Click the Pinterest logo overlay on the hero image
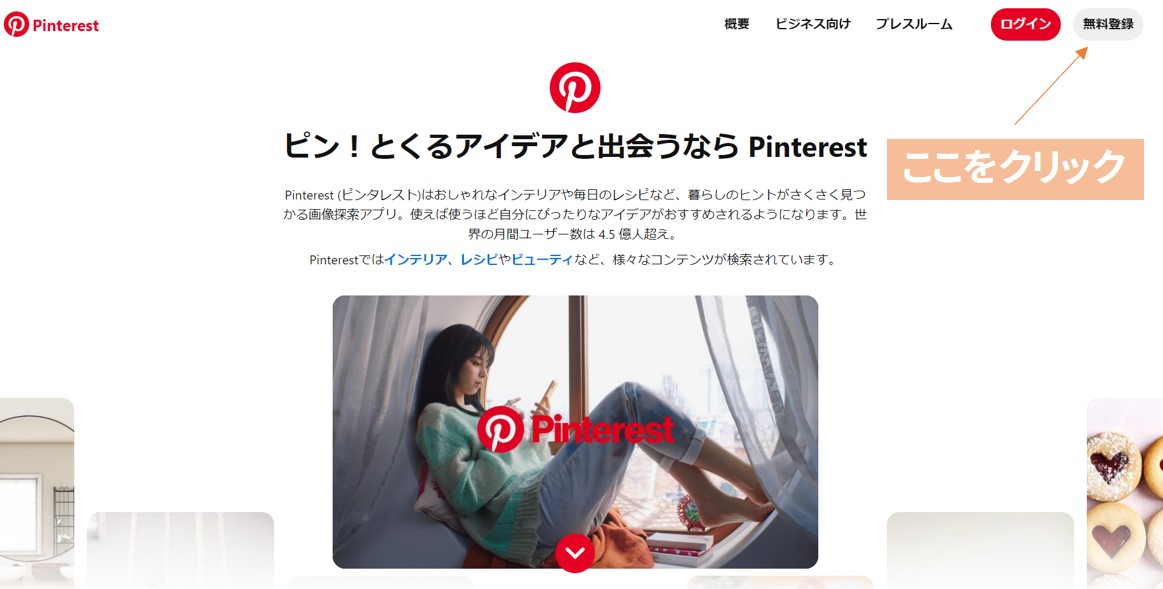Screen dimensions: 1163x589 tap(576, 430)
